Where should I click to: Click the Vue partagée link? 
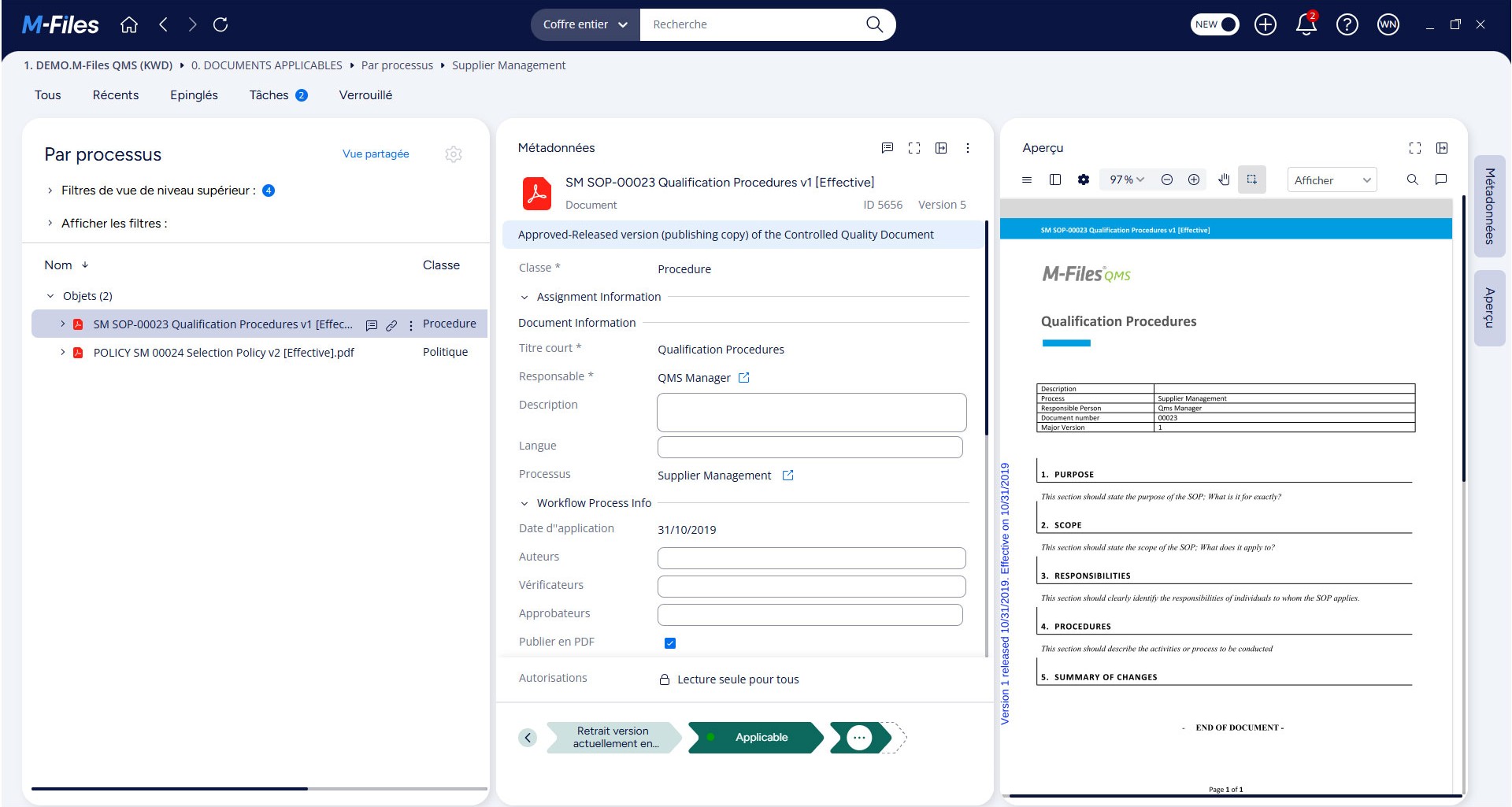(376, 154)
